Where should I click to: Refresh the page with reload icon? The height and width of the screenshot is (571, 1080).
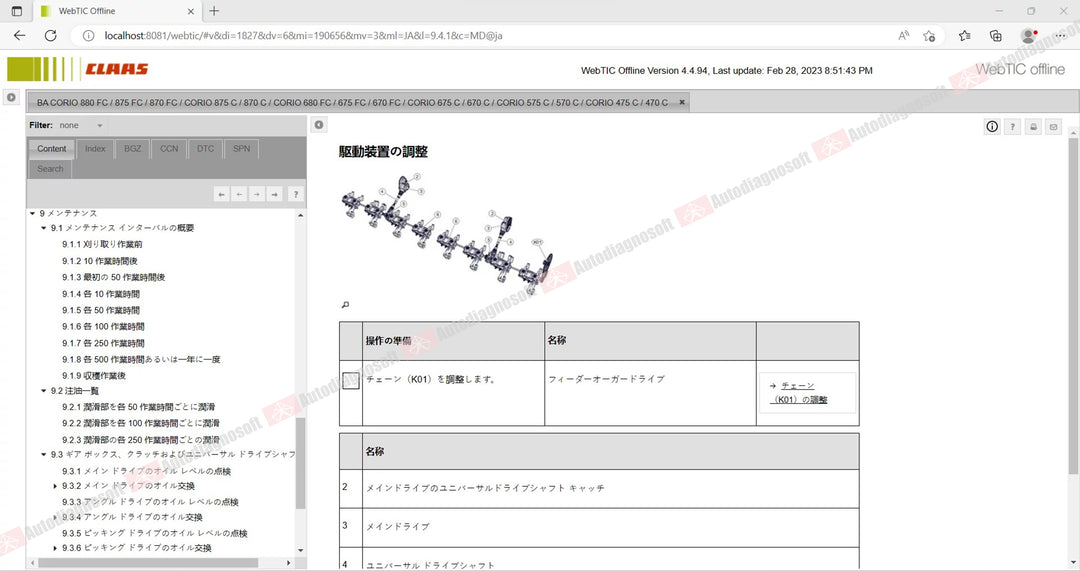(50, 35)
